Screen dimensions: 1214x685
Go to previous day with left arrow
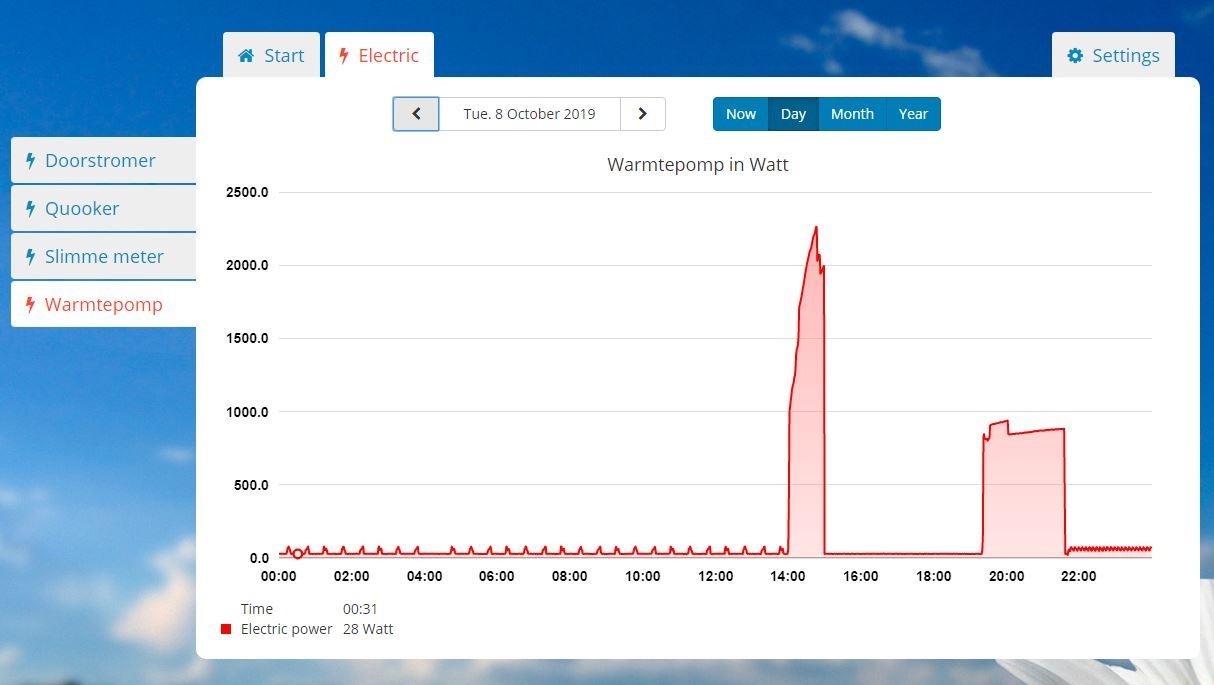tap(416, 114)
